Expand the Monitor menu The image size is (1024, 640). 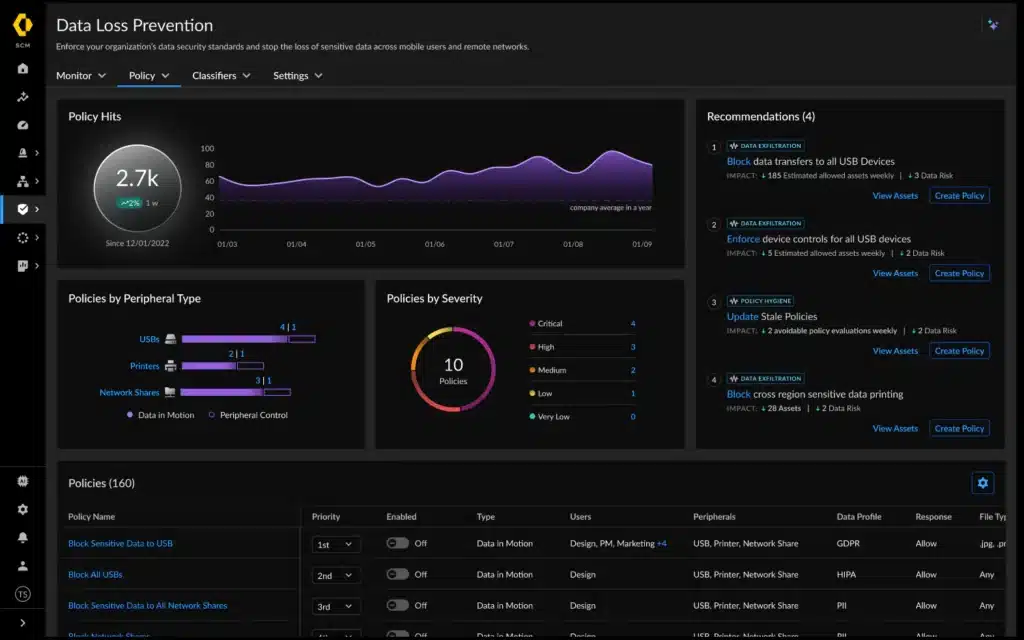point(81,76)
